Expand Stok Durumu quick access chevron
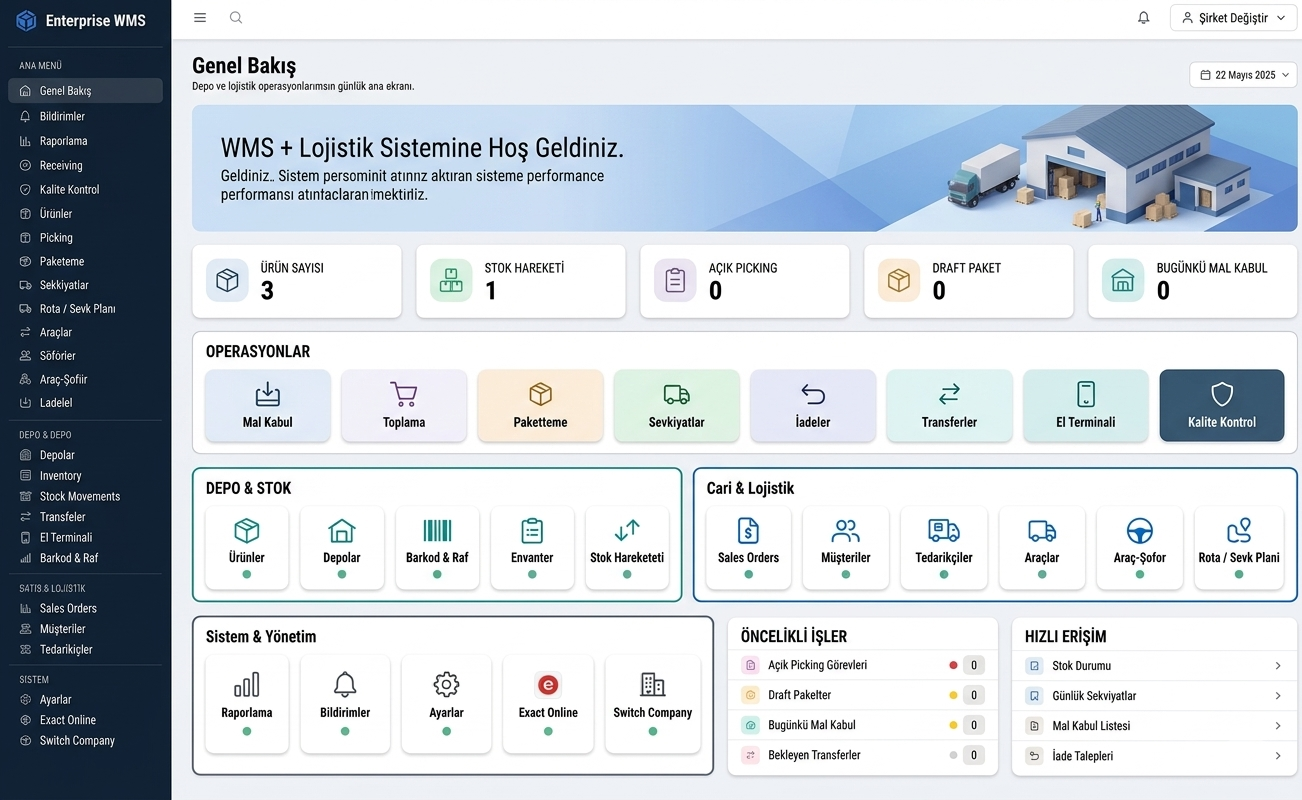 tap(1278, 666)
